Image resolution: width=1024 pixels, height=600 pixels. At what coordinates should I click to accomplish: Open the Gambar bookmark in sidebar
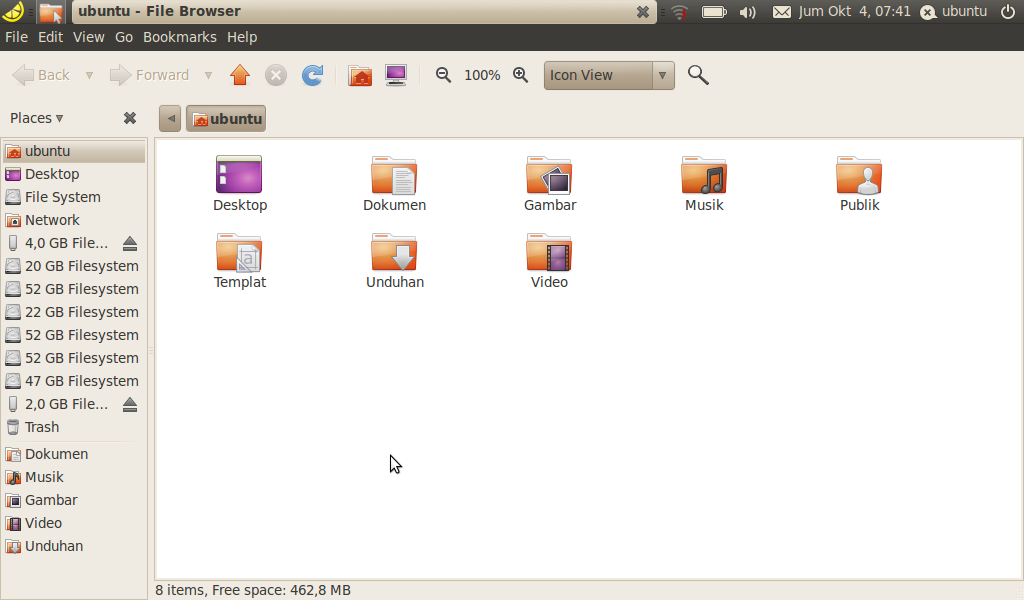point(74,500)
